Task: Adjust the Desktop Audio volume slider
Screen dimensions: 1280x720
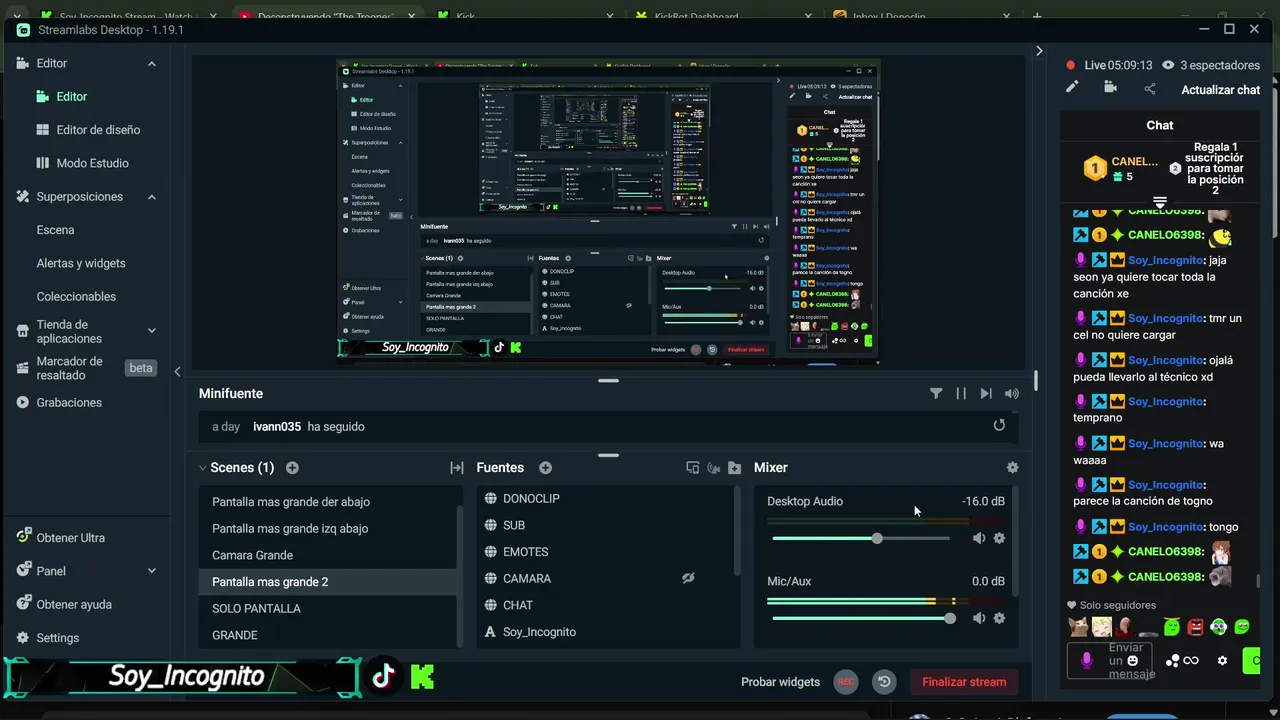Action: click(x=861, y=538)
